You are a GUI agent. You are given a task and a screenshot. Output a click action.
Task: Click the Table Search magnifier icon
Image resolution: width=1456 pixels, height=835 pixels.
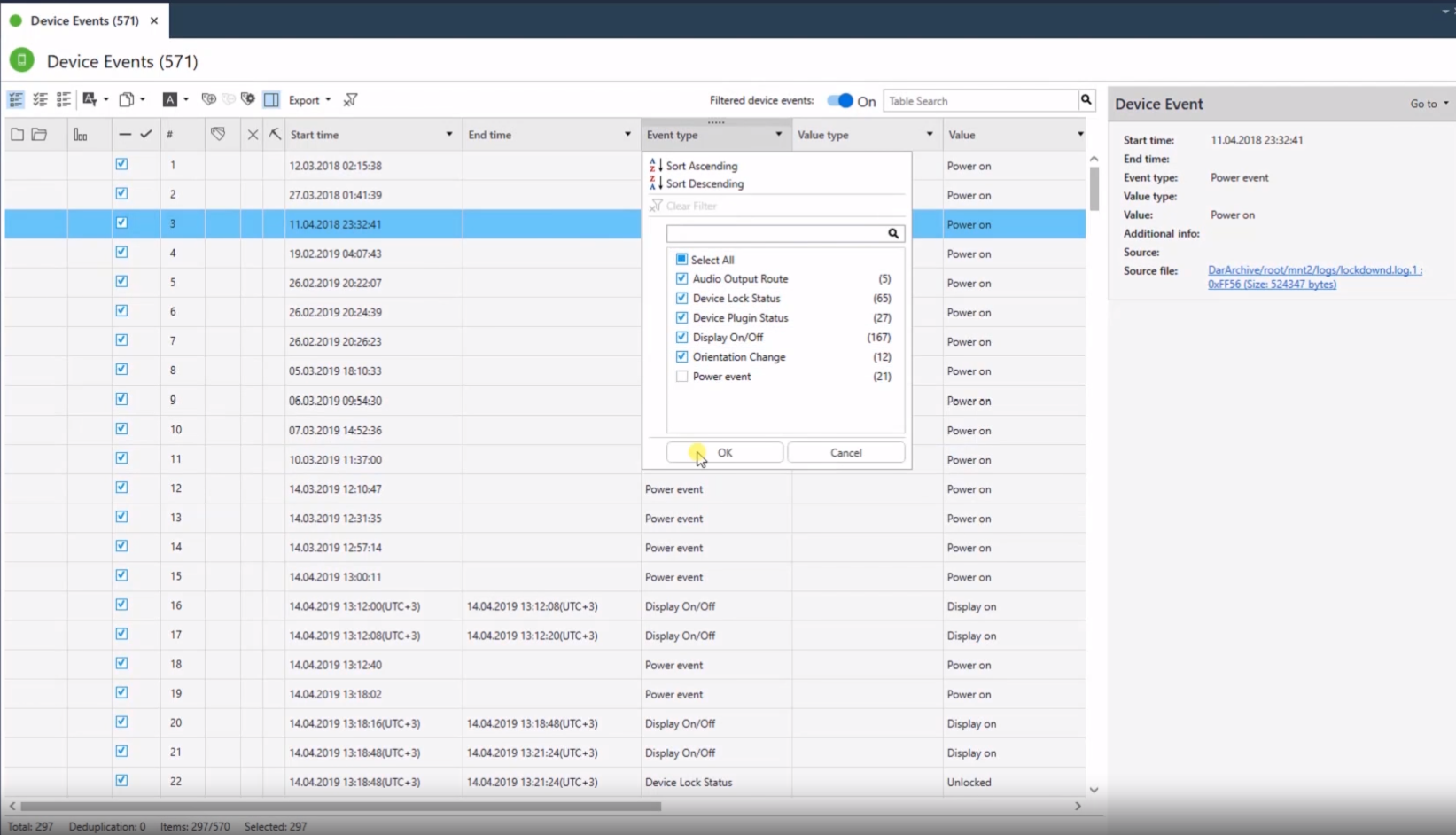[1086, 100]
